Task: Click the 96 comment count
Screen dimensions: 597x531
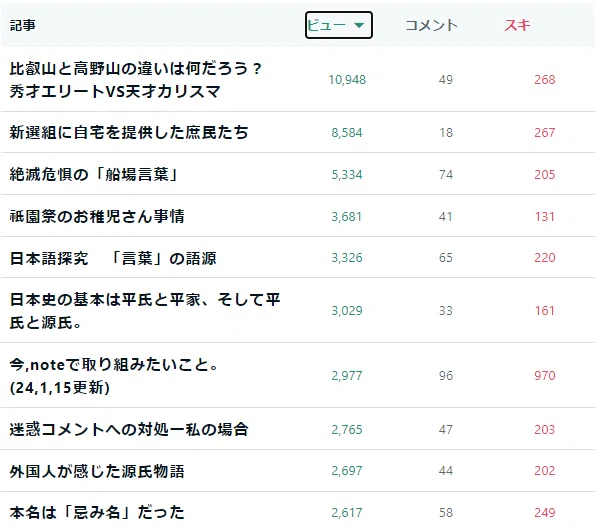Action: [445, 375]
